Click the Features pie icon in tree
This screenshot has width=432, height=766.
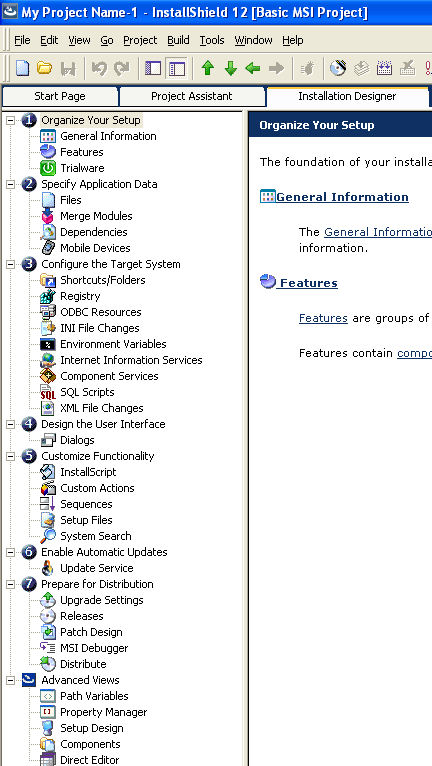(48, 152)
